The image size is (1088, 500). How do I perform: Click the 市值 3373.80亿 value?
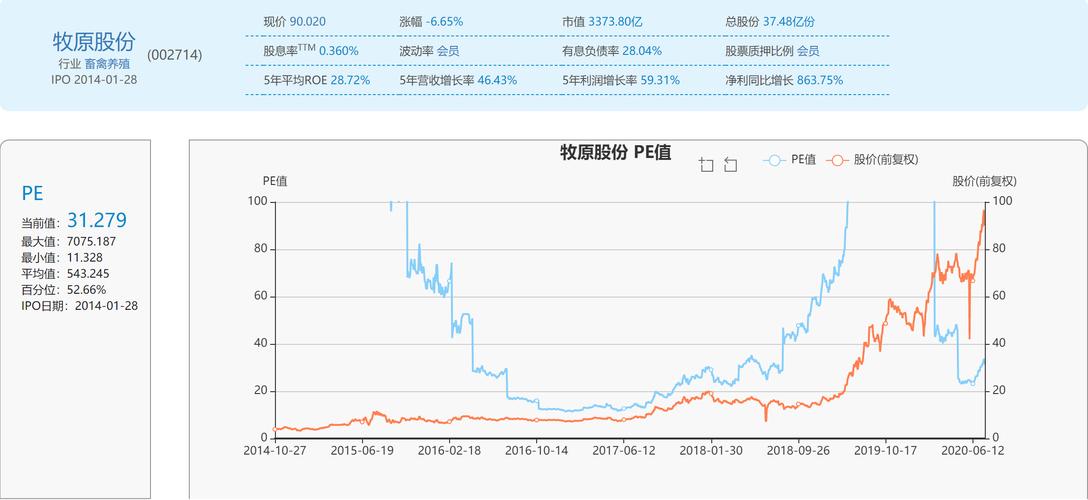[x=615, y=21]
